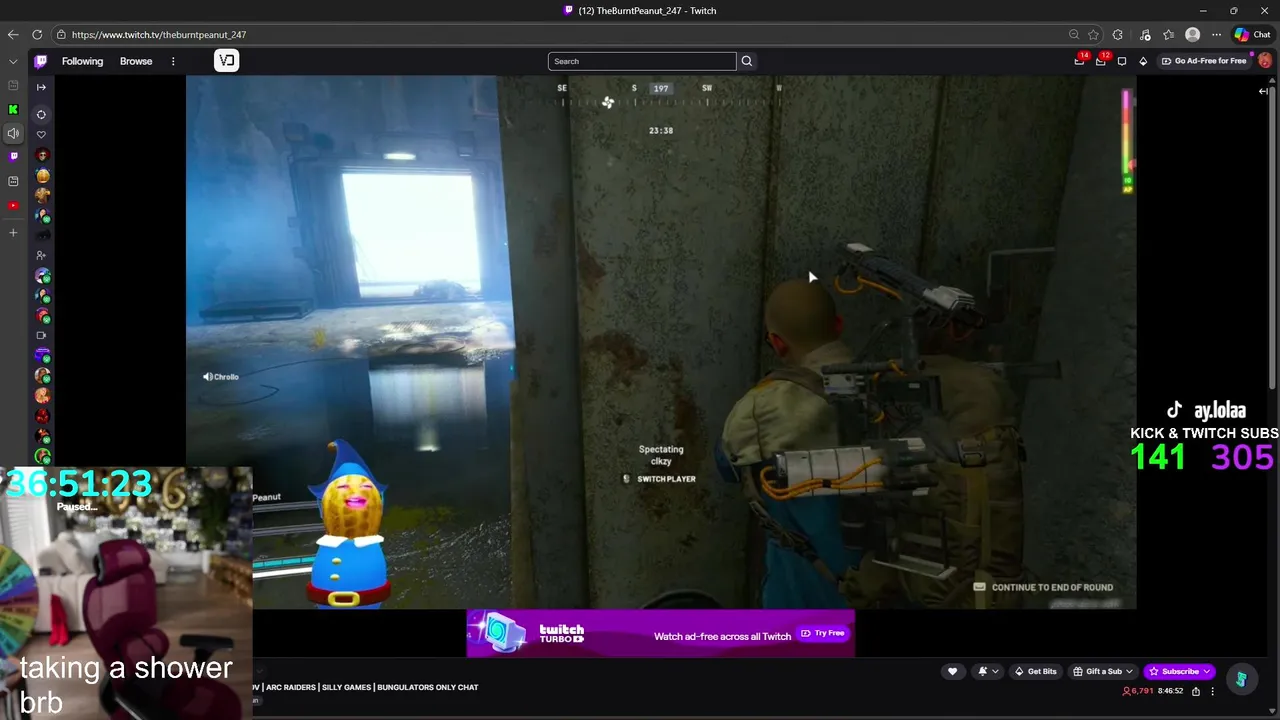
Task: Switch to the Twitch vertical tab
Action: click(13, 157)
